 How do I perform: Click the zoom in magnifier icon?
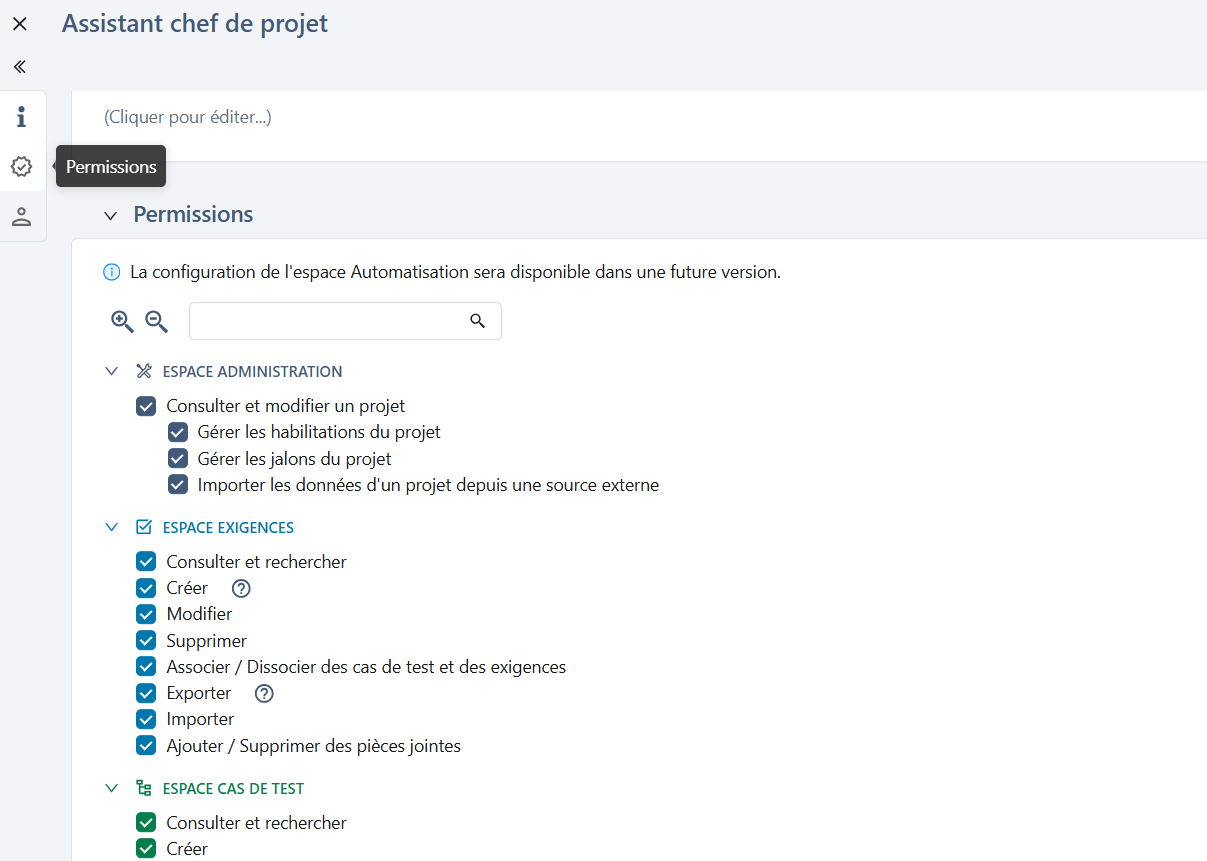(121, 321)
